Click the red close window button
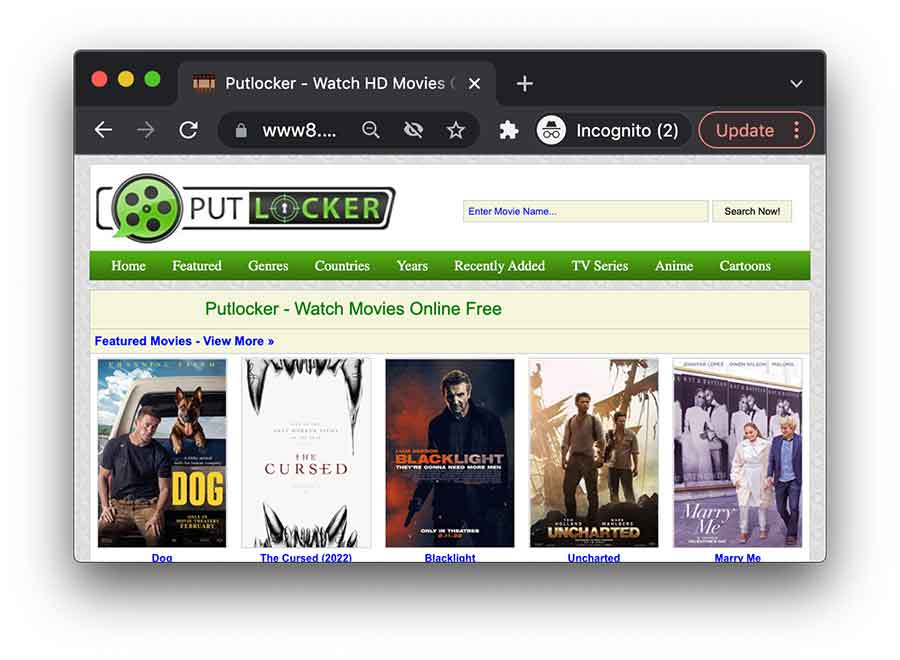Image resolution: width=900 pixels, height=660 pixels. (x=99, y=79)
